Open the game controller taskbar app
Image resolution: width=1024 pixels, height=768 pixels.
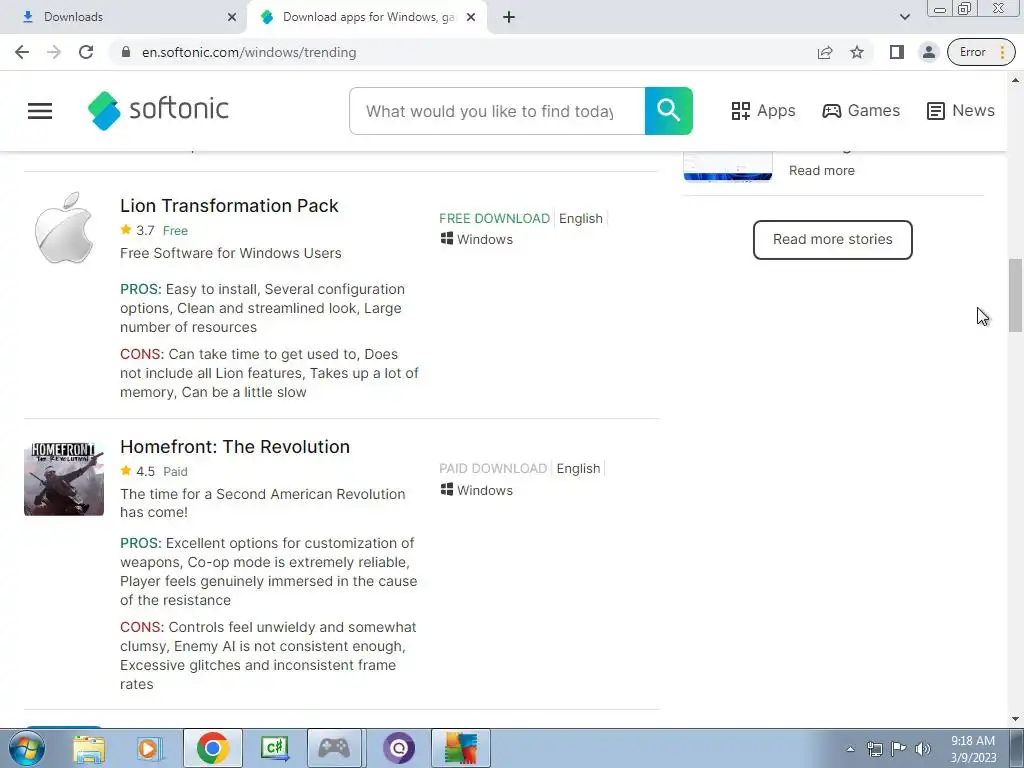point(334,748)
